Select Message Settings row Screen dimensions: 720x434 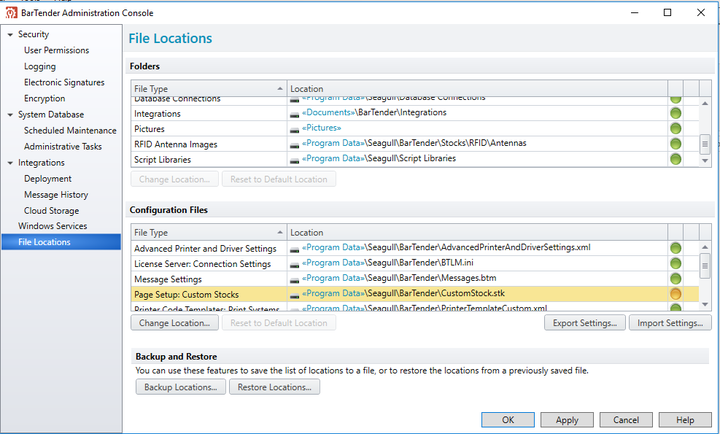click(x=415, y=279)
